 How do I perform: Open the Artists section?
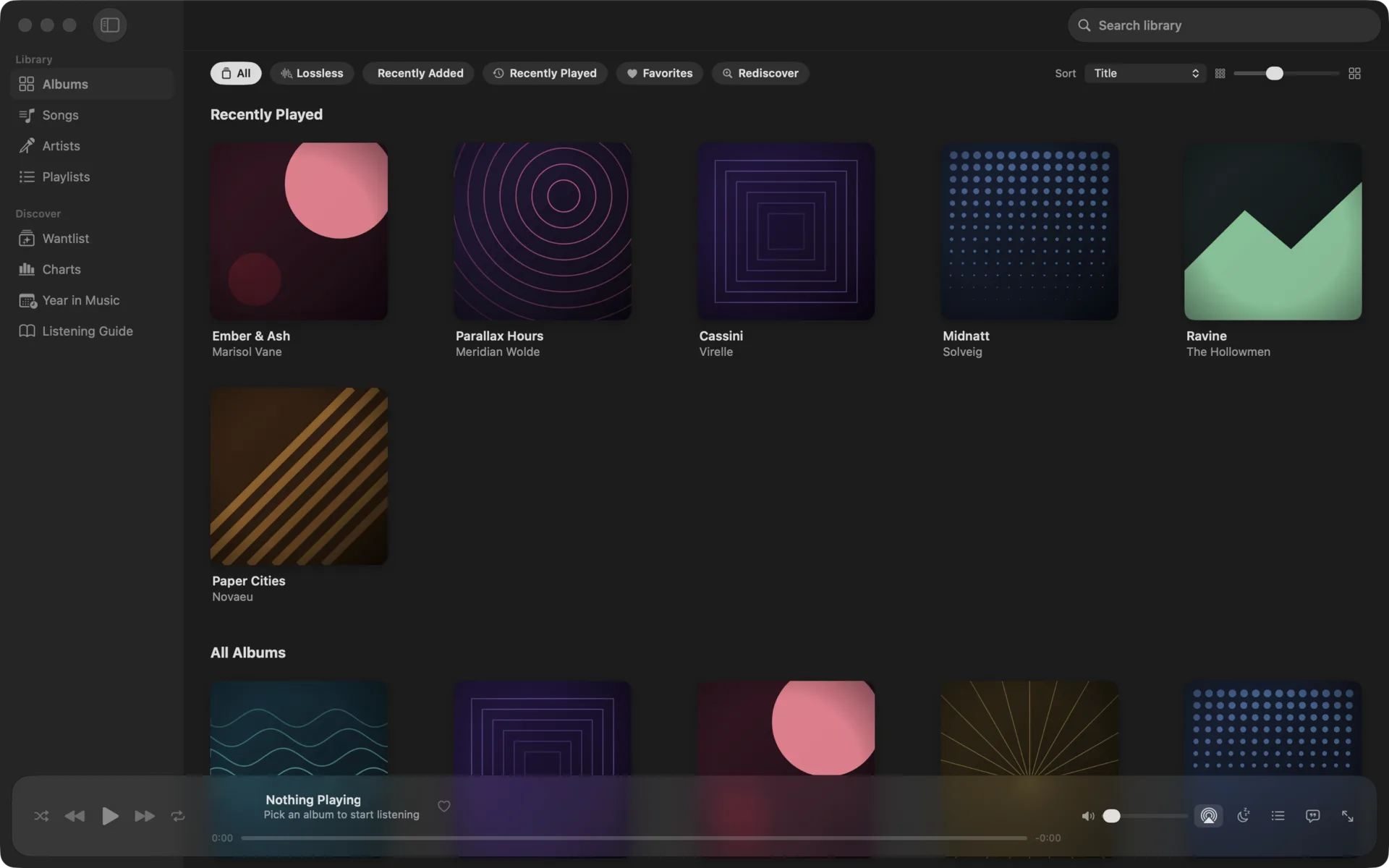pyautogui.click(x=93, y=146)
